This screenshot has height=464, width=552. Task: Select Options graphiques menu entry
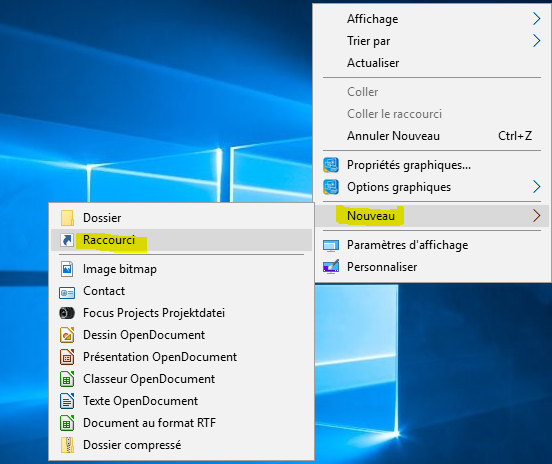coord(432,187)
